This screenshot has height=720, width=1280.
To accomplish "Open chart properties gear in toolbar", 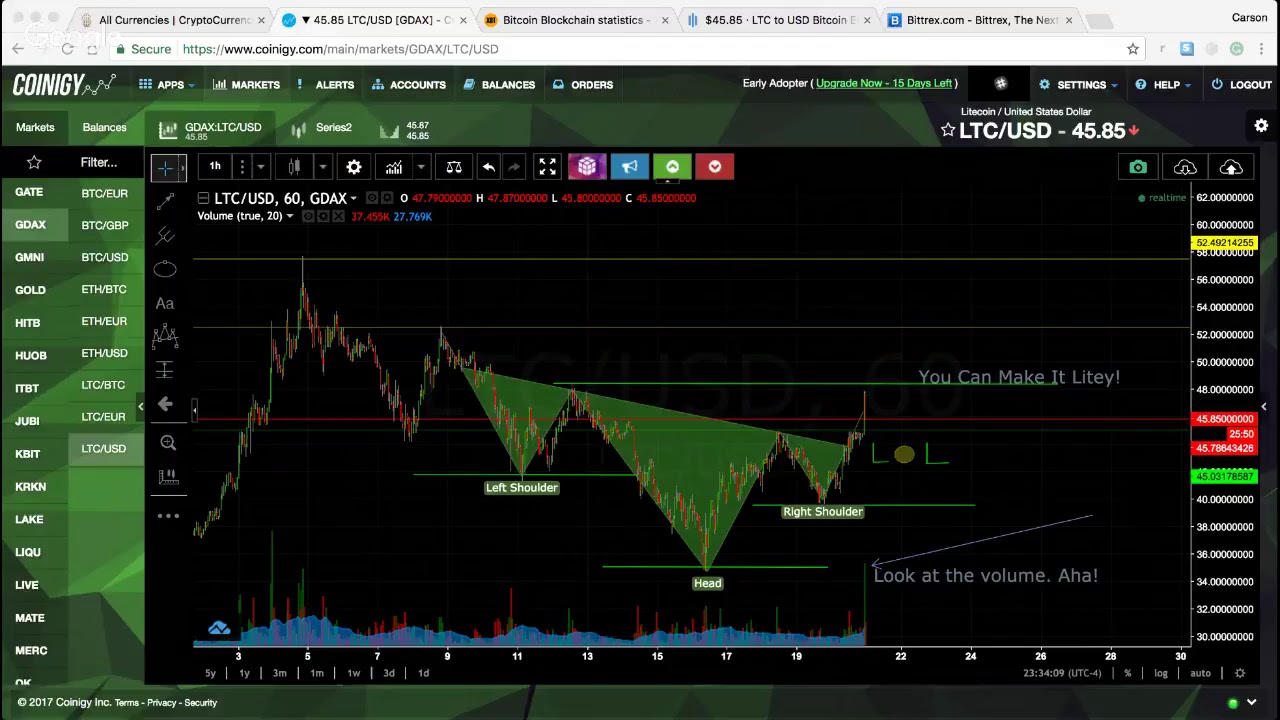I will pyautogui.click(x=354, y=167).
